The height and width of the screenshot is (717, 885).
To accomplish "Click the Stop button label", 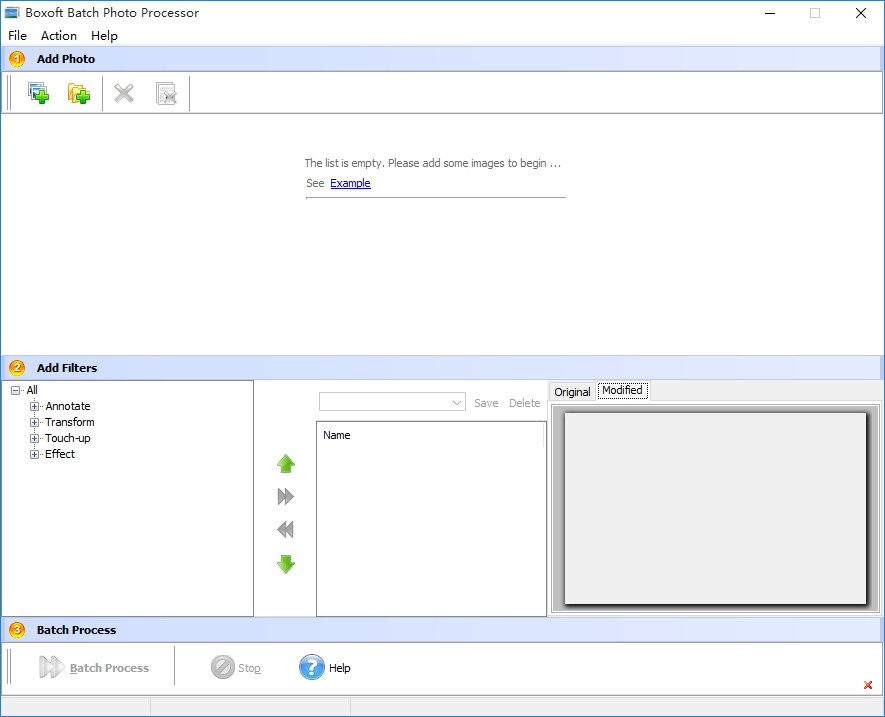I will [249, 668].
